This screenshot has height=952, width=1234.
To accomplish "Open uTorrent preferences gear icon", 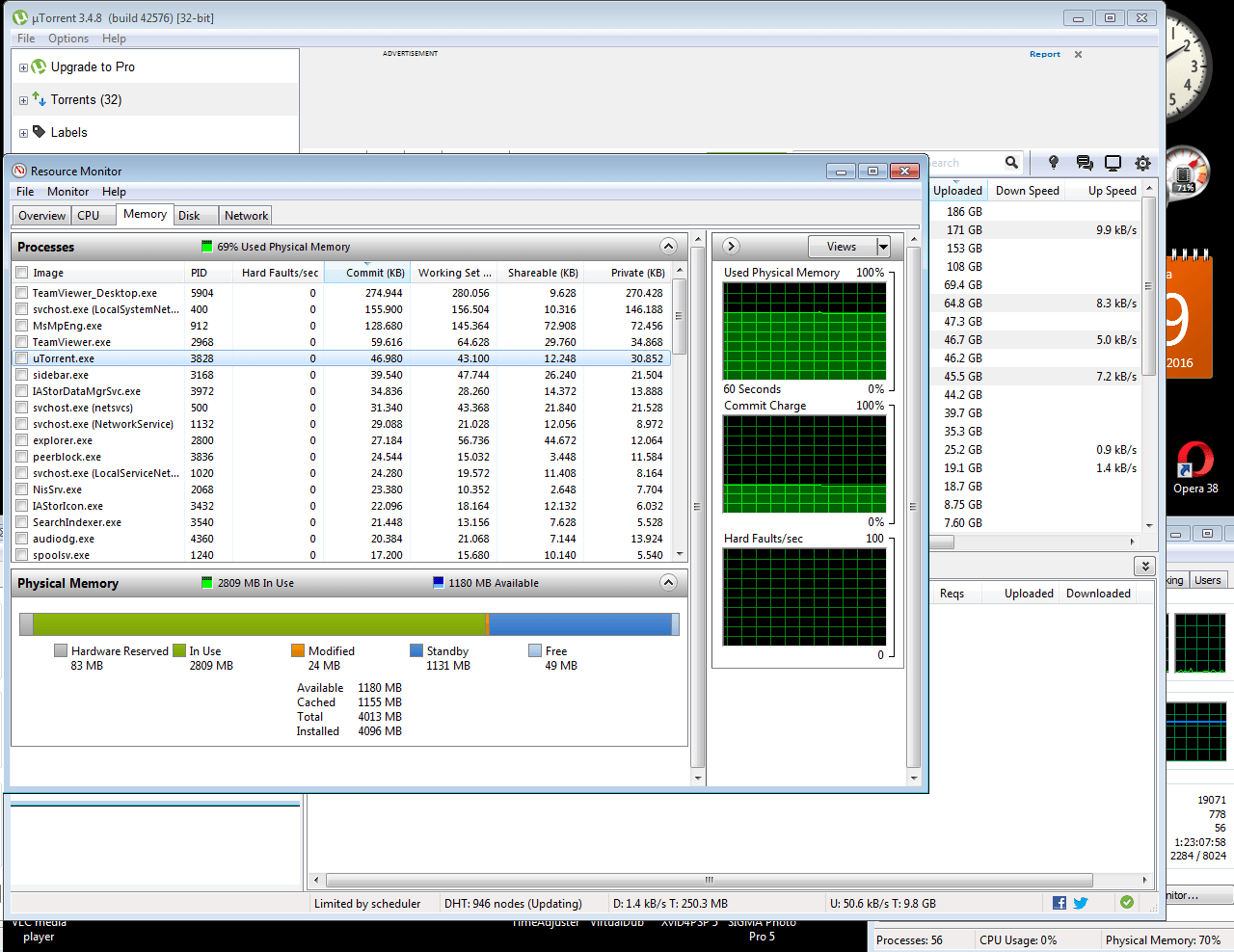I will tap(1142, 163).
